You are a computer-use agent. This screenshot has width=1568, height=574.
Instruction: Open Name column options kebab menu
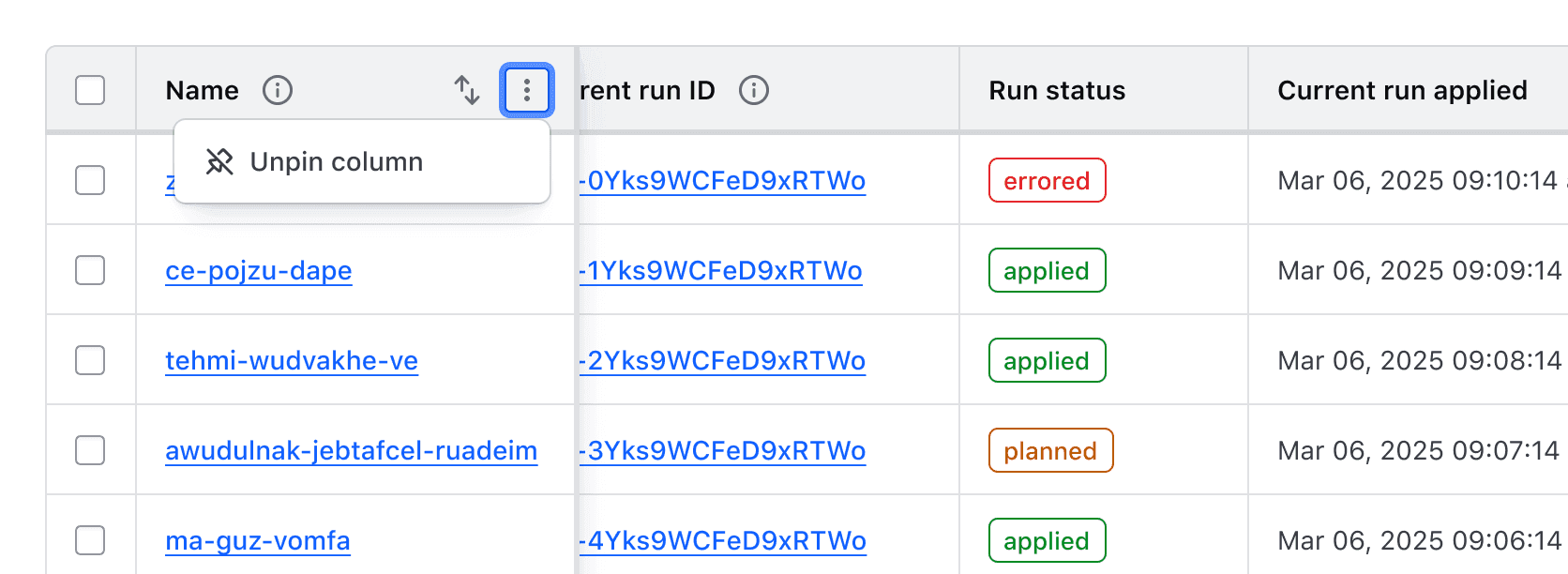pyautogui.click(x=527, y=90)
